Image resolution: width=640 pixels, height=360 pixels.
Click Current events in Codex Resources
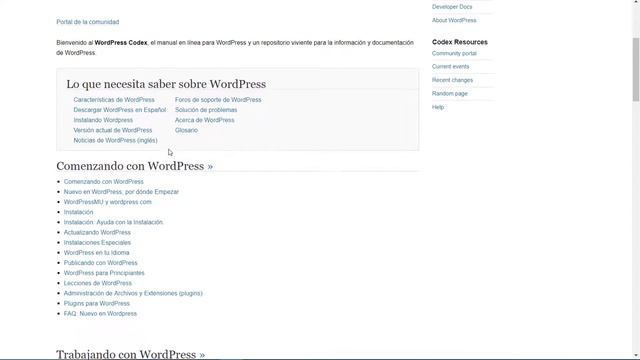click(x=451, y=67)
